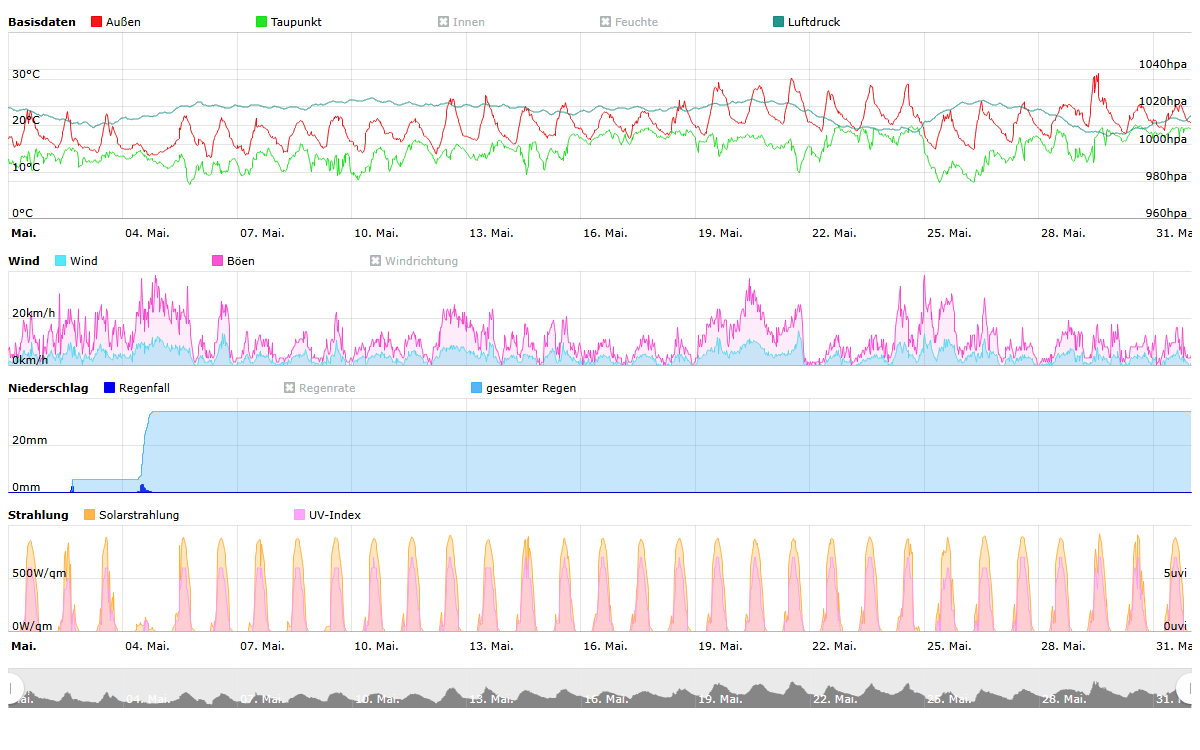Viewport: 1200px width, 750px height.
Task: Click the left navigator range handle
Action: pos(14,688)
